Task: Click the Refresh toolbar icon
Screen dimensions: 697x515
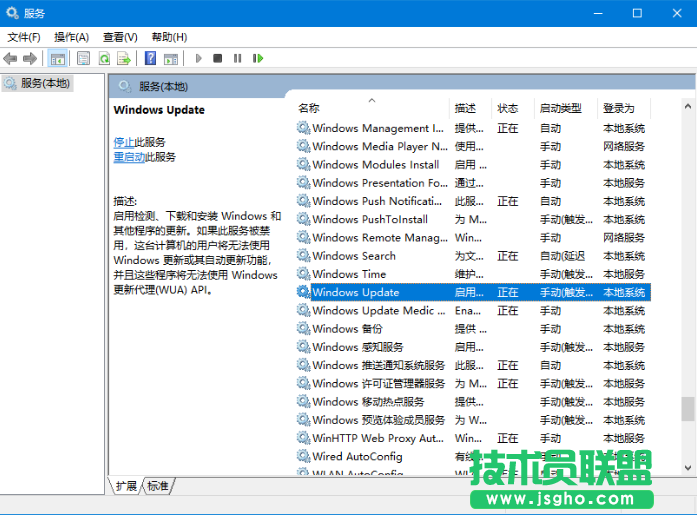Action: [x=103, y=59]
